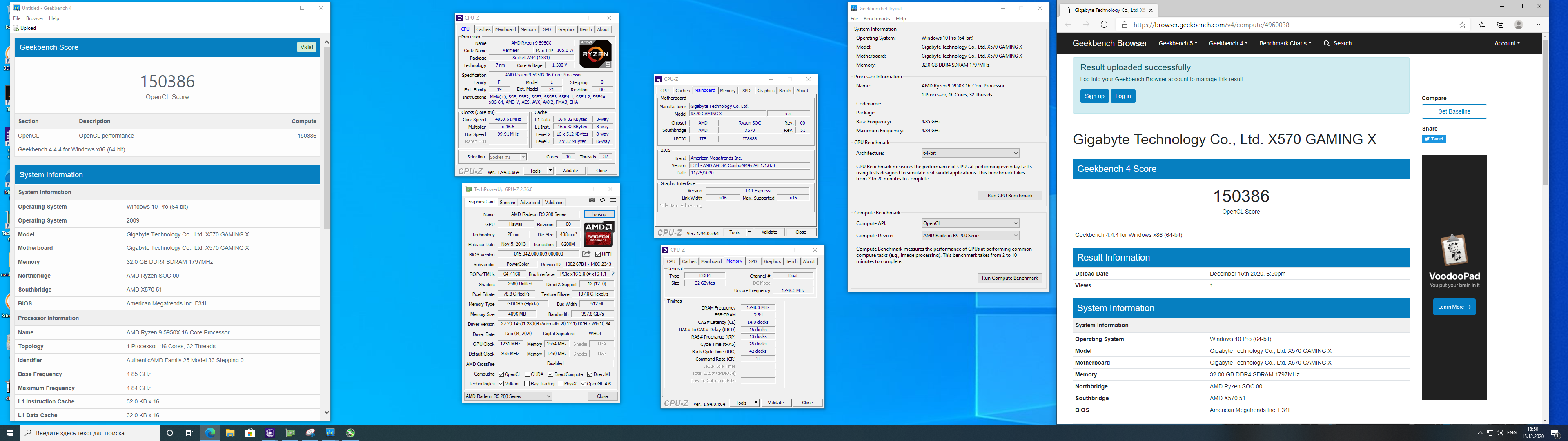1568x441 pixels.
Task: Toggle the OpenCL checkbox in GPU-Z
Action: coord(501,374)
